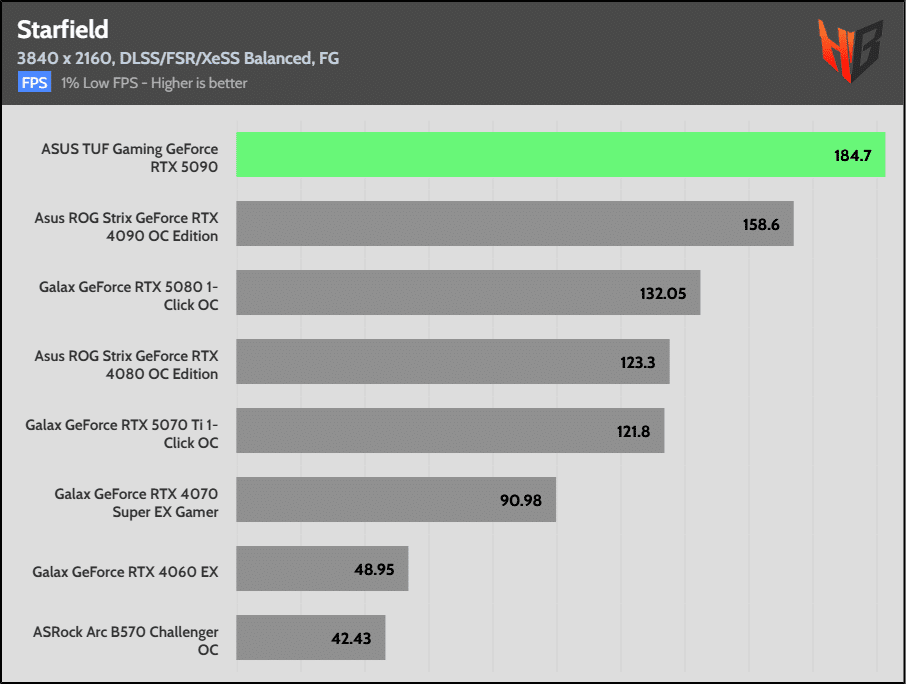
Task: Select the Galax GeForce RTX 5080 1-Click OC label
Action: (128, 296)
